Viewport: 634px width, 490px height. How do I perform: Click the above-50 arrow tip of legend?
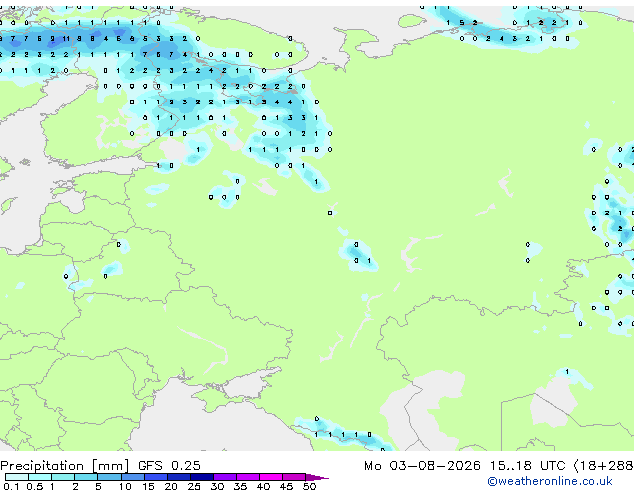(317, 477)
